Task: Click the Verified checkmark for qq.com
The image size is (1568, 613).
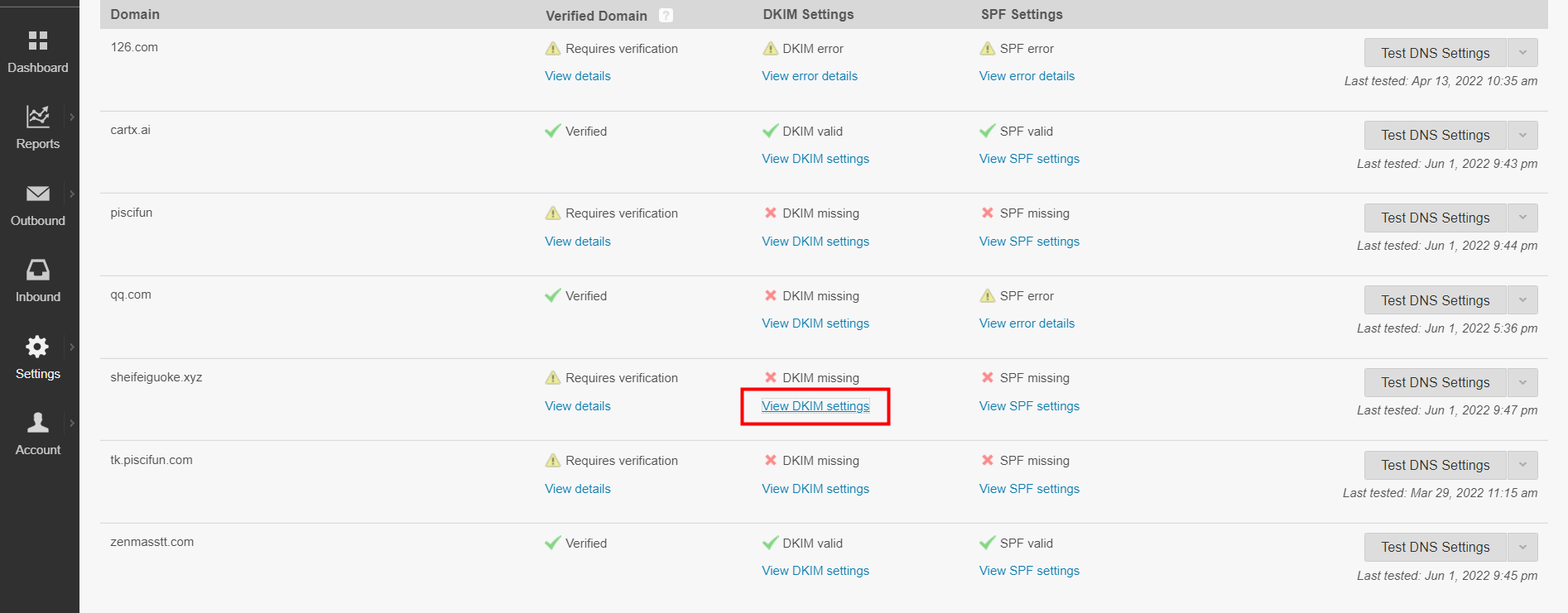Action: click(x=553, y=295)
